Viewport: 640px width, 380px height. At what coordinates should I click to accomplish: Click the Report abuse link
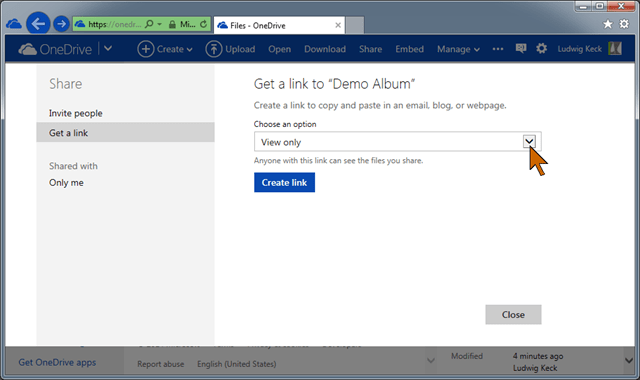pos(160,364)
